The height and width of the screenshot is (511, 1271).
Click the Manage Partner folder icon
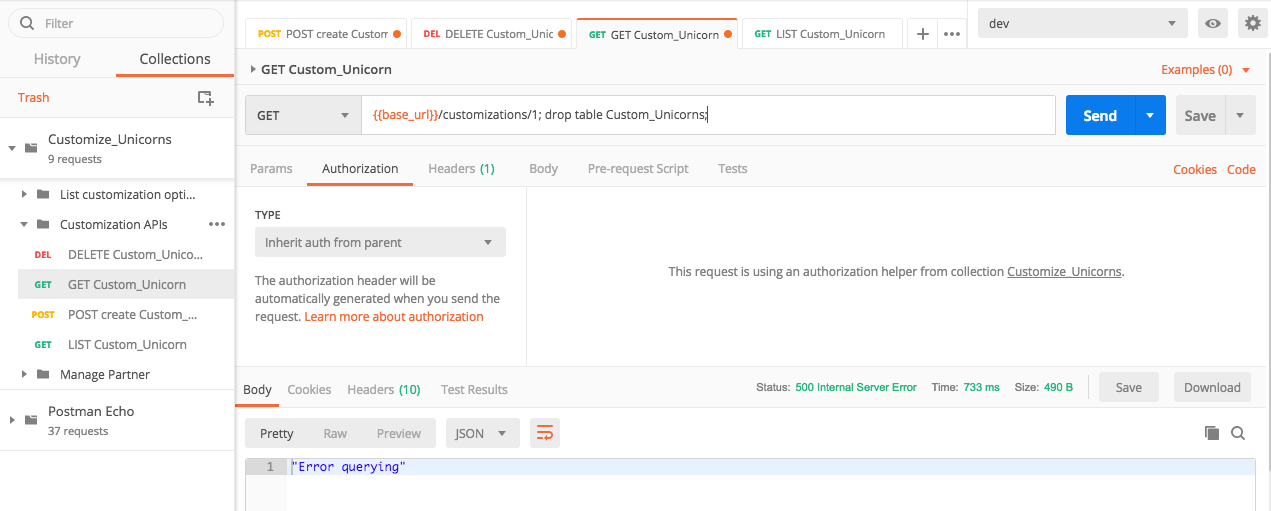click(43, 374)
